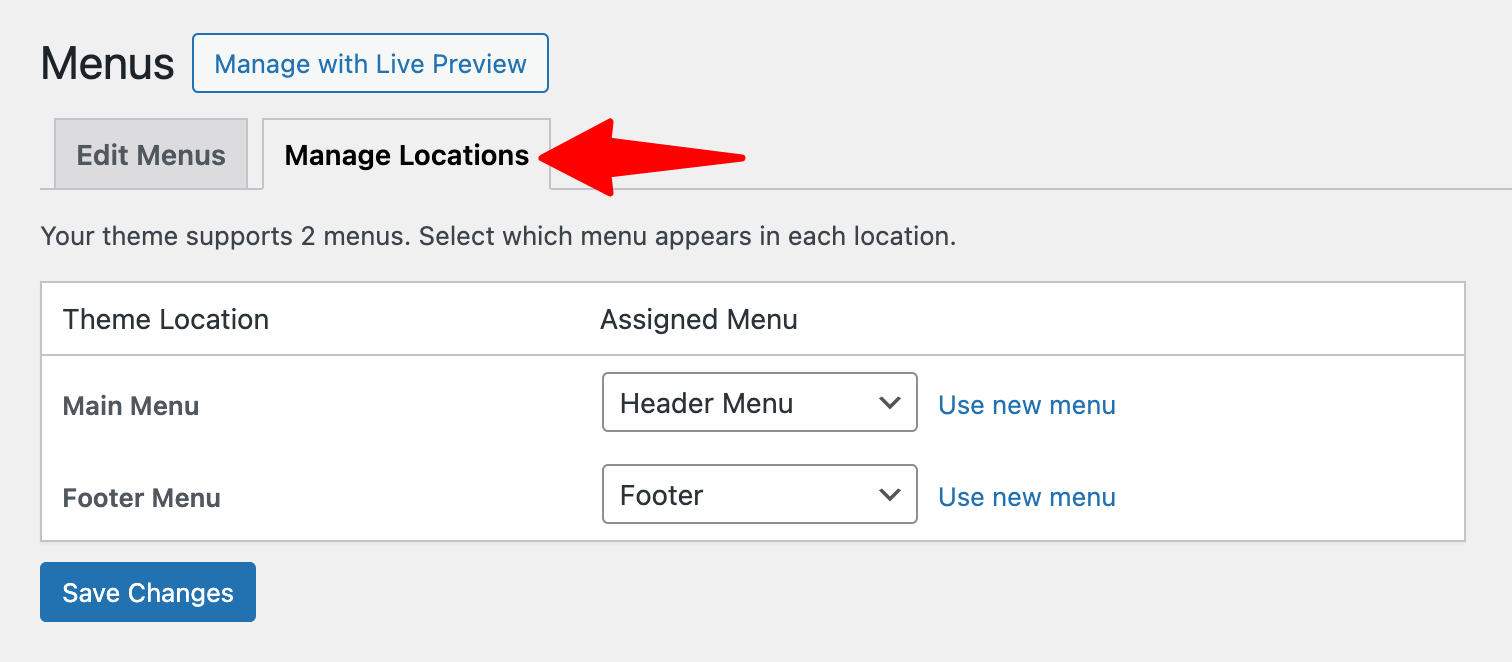Click the Assigned Menu column header
The width and height of the screenshot is (1512, 662).
[698, 319]
